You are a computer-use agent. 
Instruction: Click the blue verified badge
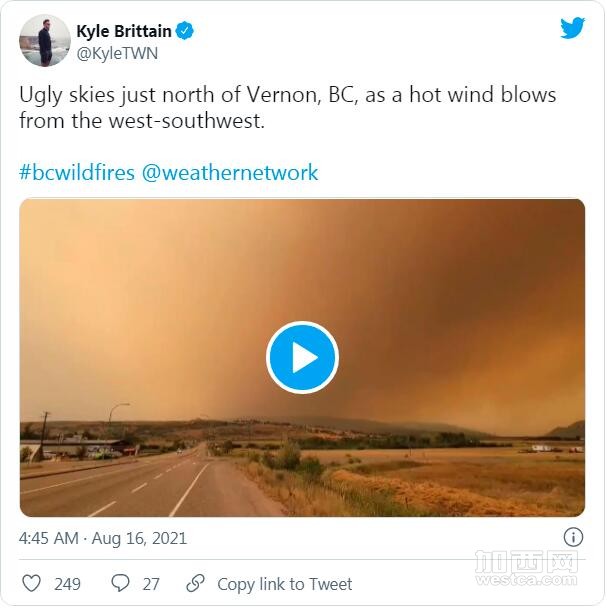[185, 31]
